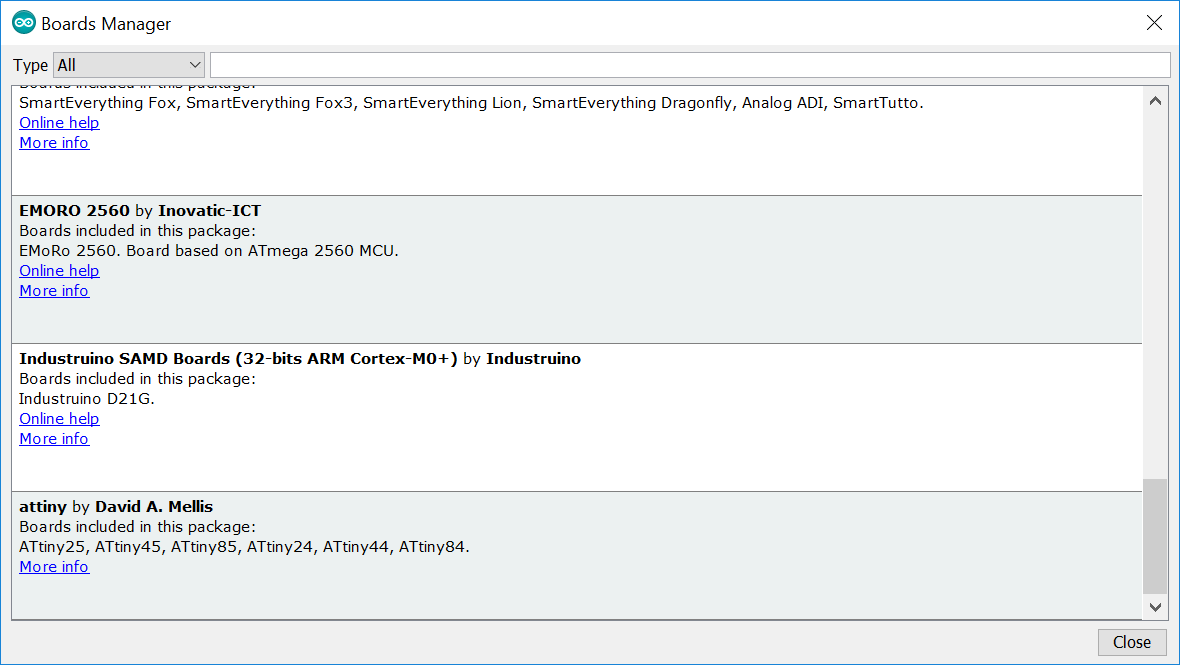1180x665 pixels.
Task: Click the ATtiny25, ATtiny45 boards list text
Action: pos(245,547)
